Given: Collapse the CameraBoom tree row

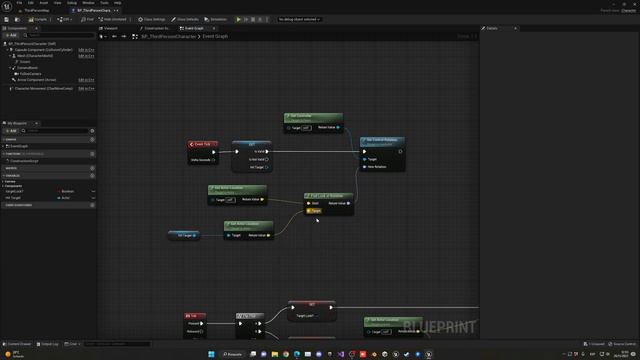Looking at the screenshot, I should point(10,68).
